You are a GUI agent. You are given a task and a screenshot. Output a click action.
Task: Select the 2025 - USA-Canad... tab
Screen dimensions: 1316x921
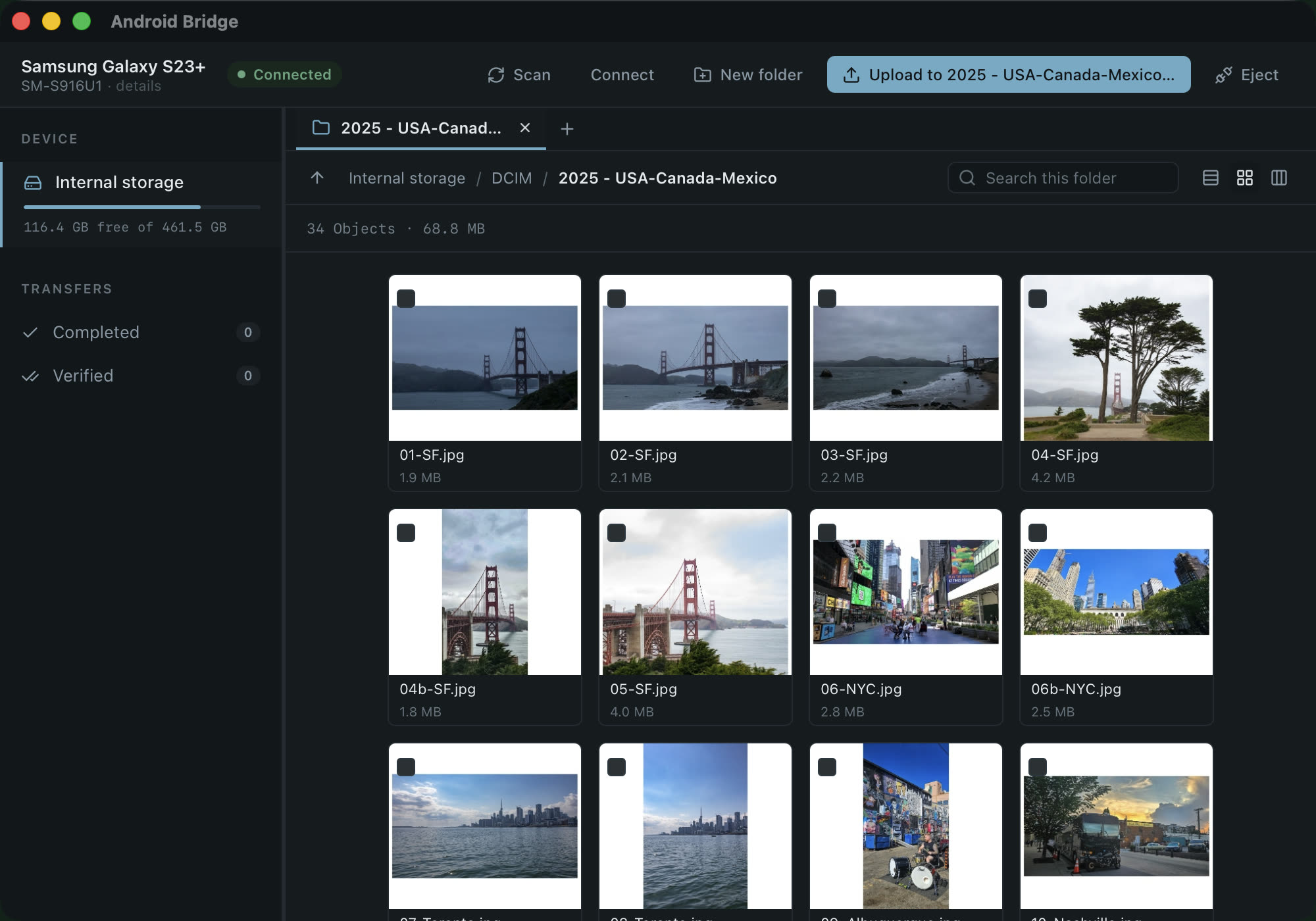421,128
